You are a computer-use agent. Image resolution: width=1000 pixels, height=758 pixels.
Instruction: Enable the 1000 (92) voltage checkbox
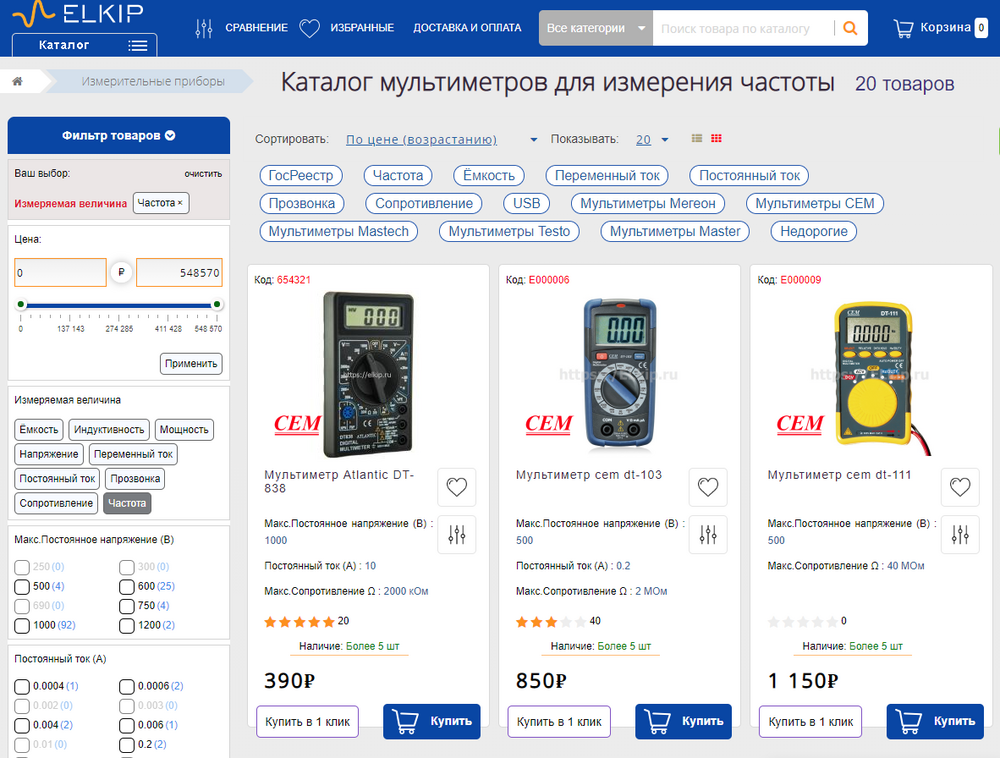coord(23,626)
